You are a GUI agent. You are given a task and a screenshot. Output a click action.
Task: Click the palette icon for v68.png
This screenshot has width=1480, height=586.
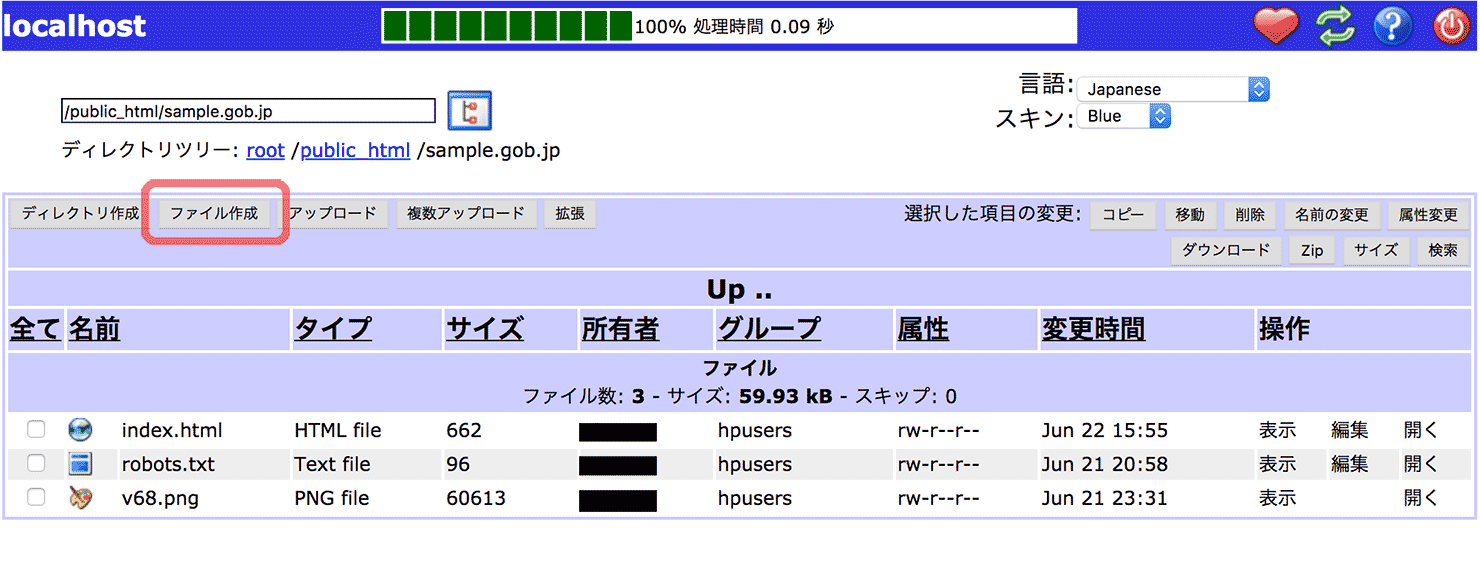[x=80, y=498]
